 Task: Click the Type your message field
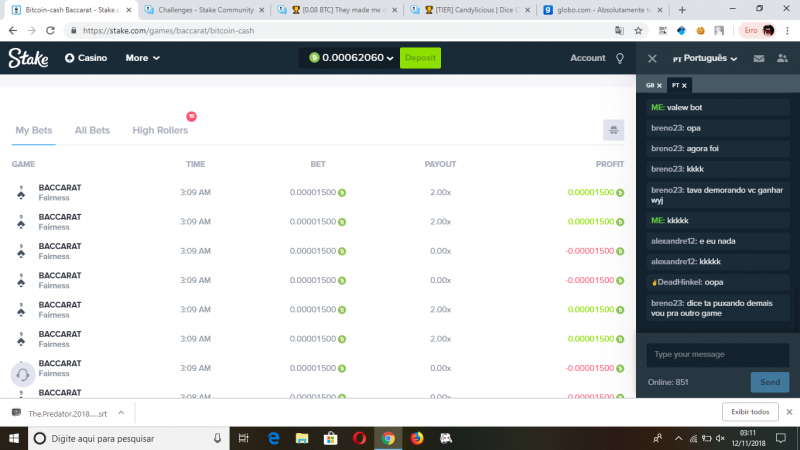717,355
